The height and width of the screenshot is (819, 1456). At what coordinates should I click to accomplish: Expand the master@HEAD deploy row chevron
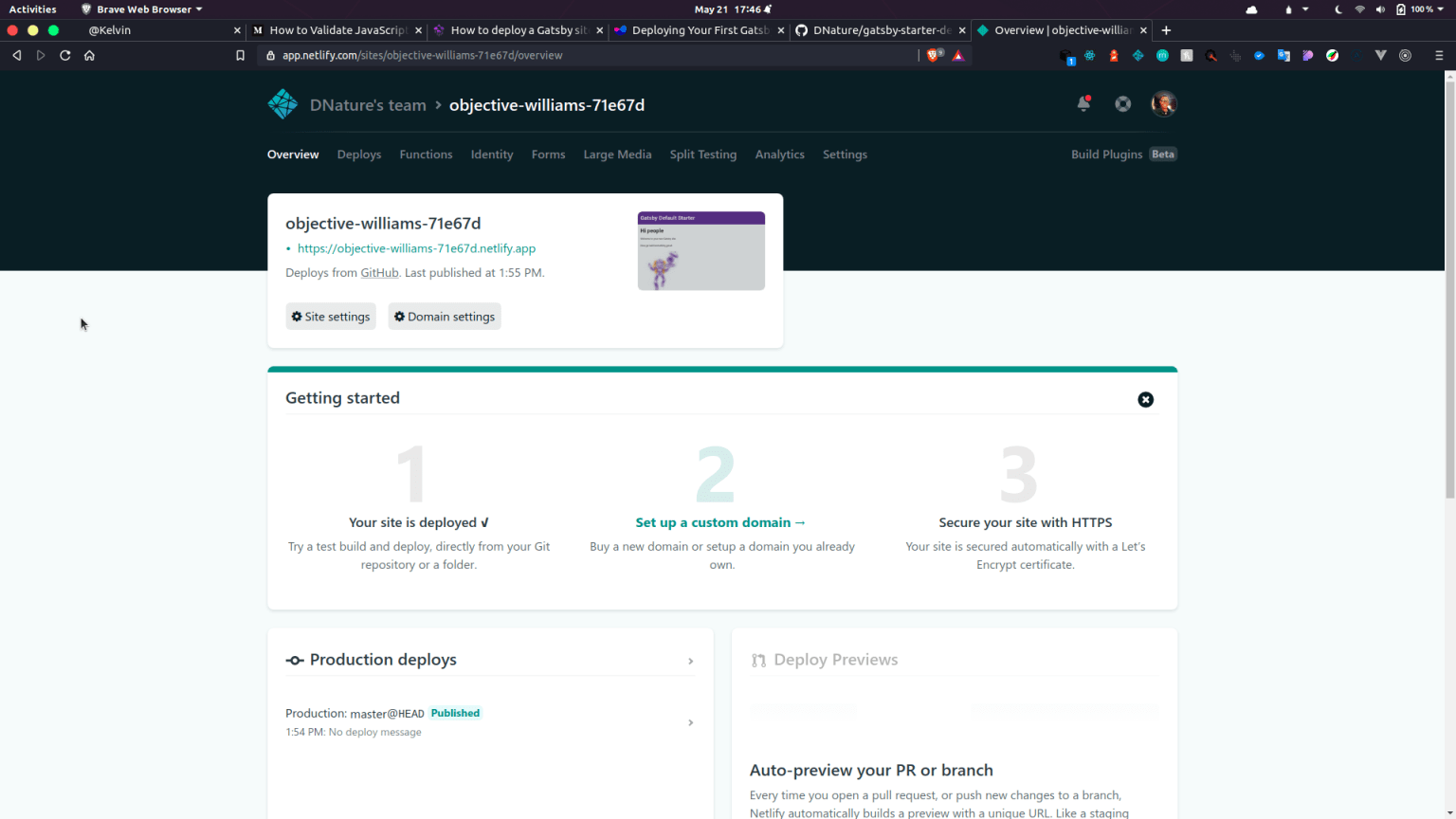pos(691,722)
